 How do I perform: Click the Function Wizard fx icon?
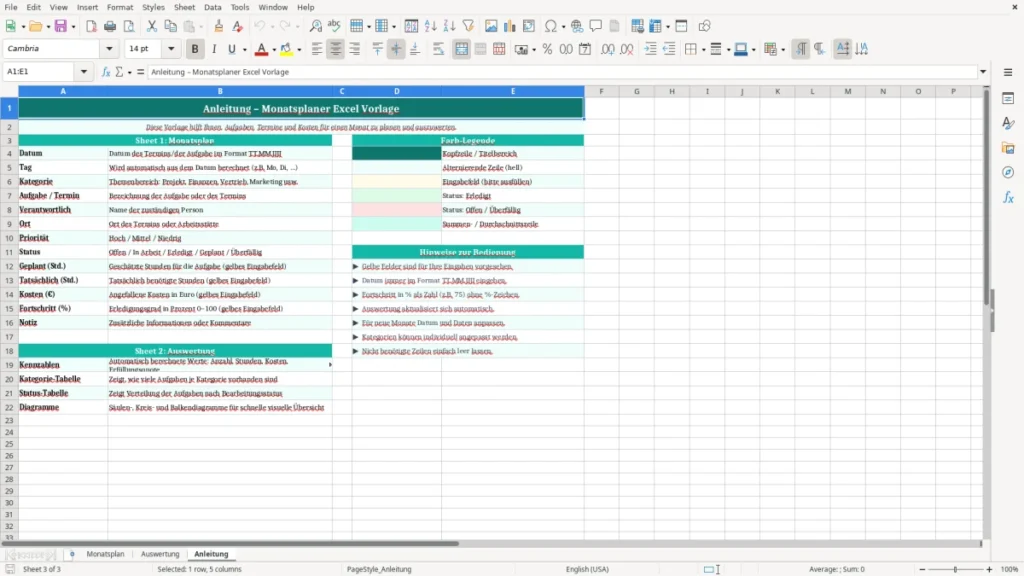coord(106,72)
